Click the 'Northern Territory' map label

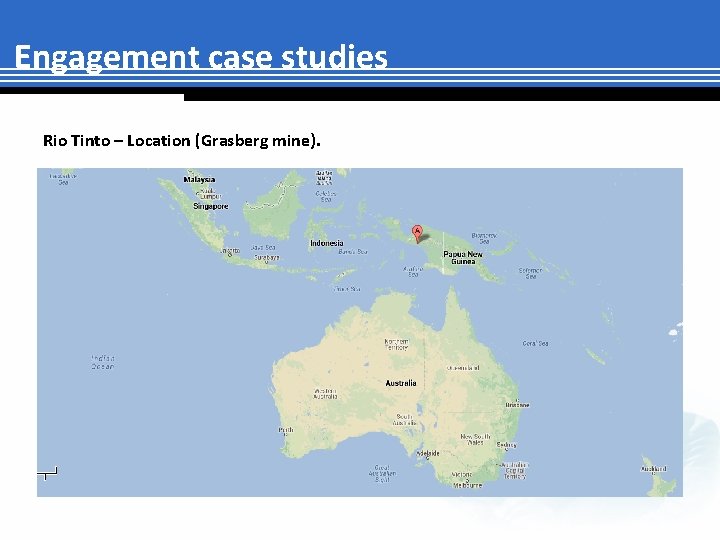pyautogui.click(x=396, y=344)
